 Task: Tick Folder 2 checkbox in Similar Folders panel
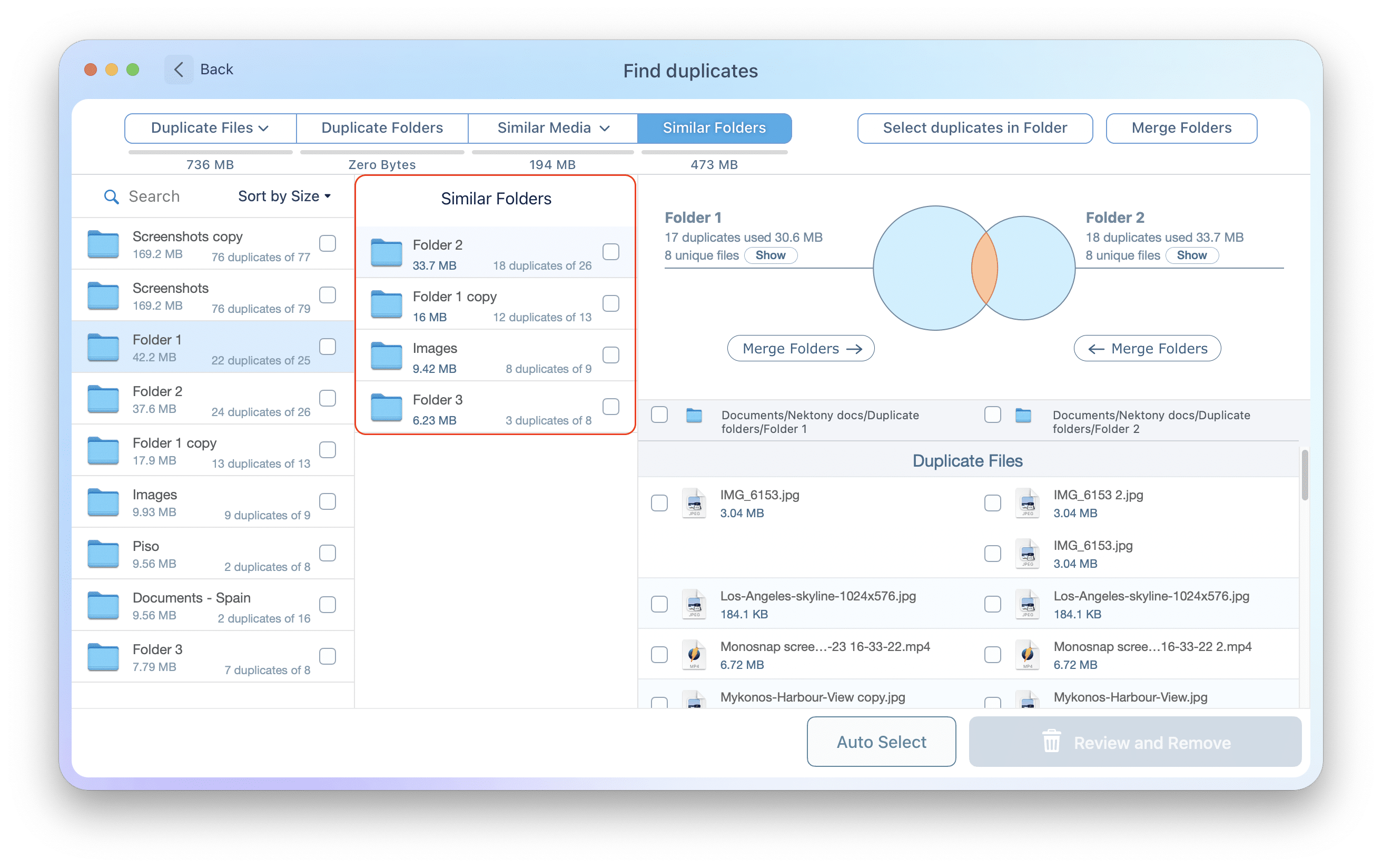coord(610,251)
